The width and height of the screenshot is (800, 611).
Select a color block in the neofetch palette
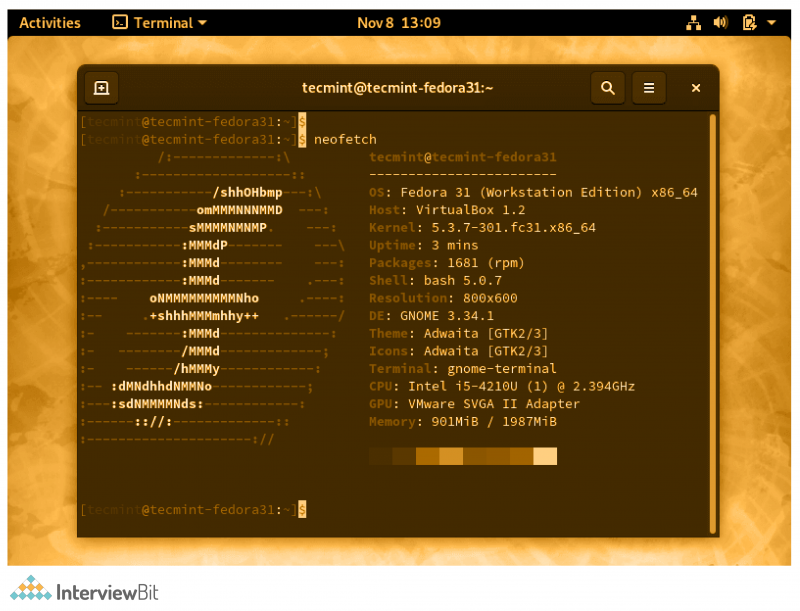tap(463, 456)
